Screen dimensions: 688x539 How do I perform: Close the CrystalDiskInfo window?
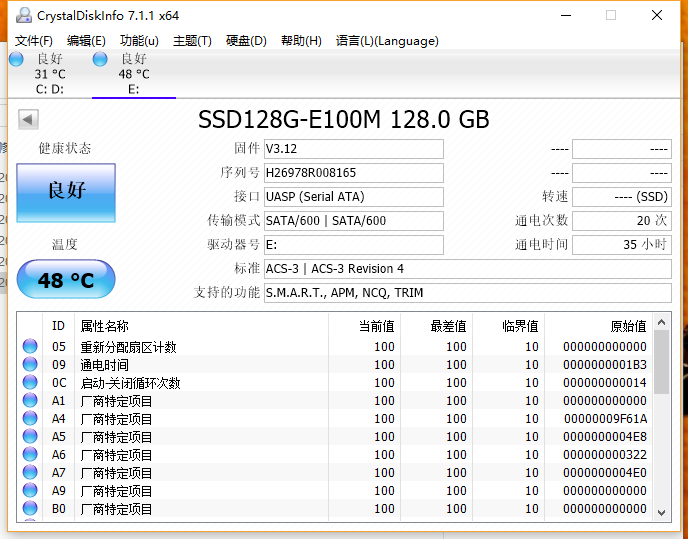(657, 15)
